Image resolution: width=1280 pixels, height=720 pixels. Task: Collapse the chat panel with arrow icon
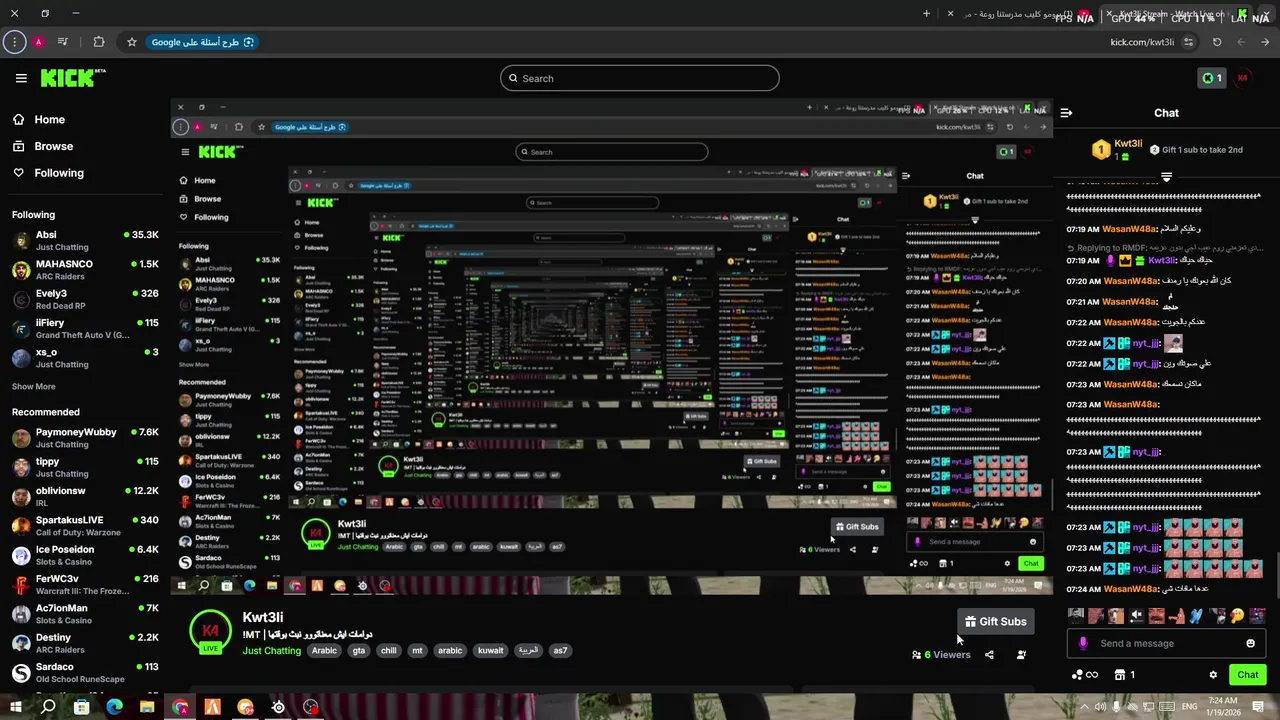[1066, 113]
